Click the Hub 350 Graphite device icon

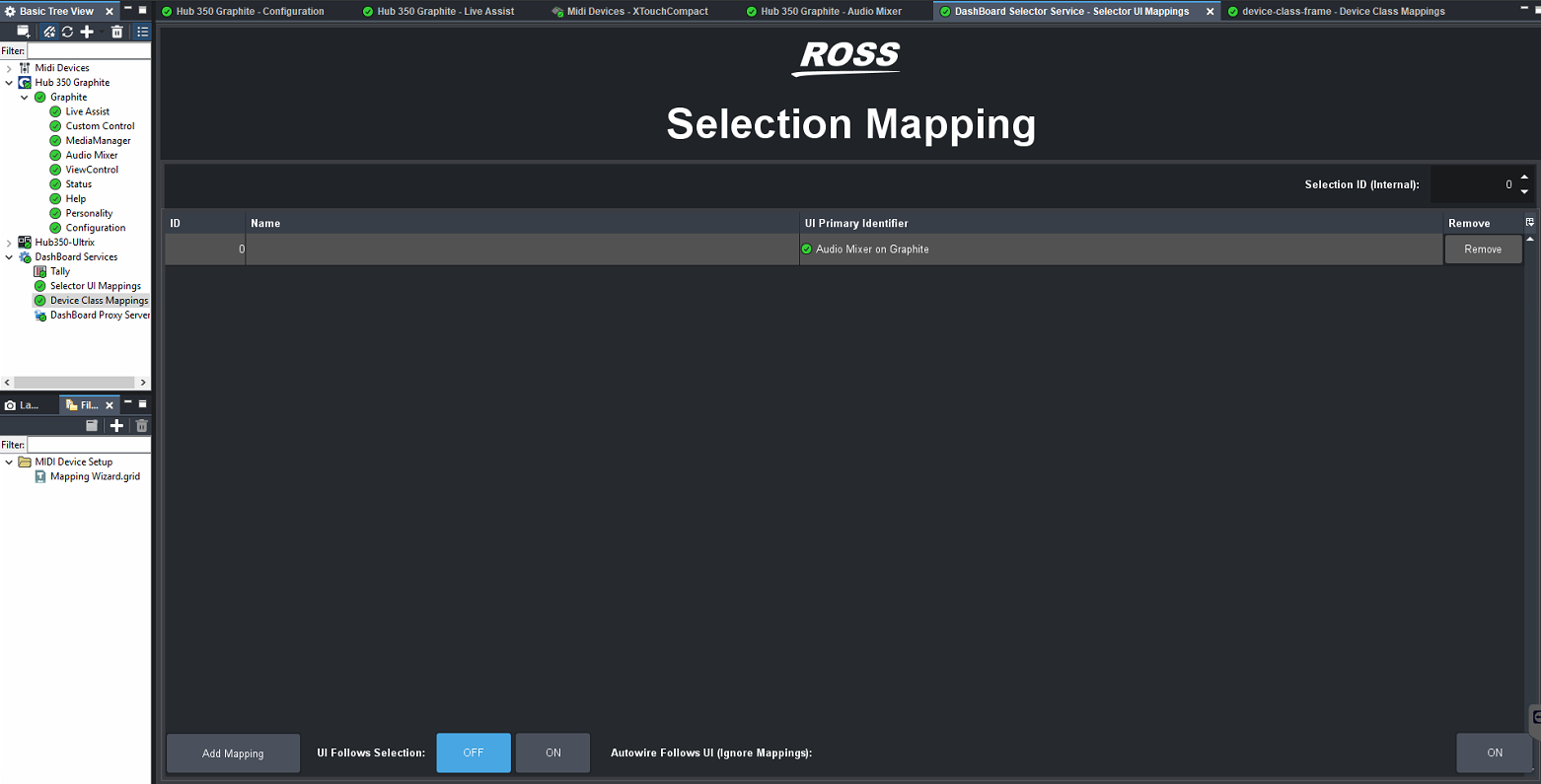[25, 83]
